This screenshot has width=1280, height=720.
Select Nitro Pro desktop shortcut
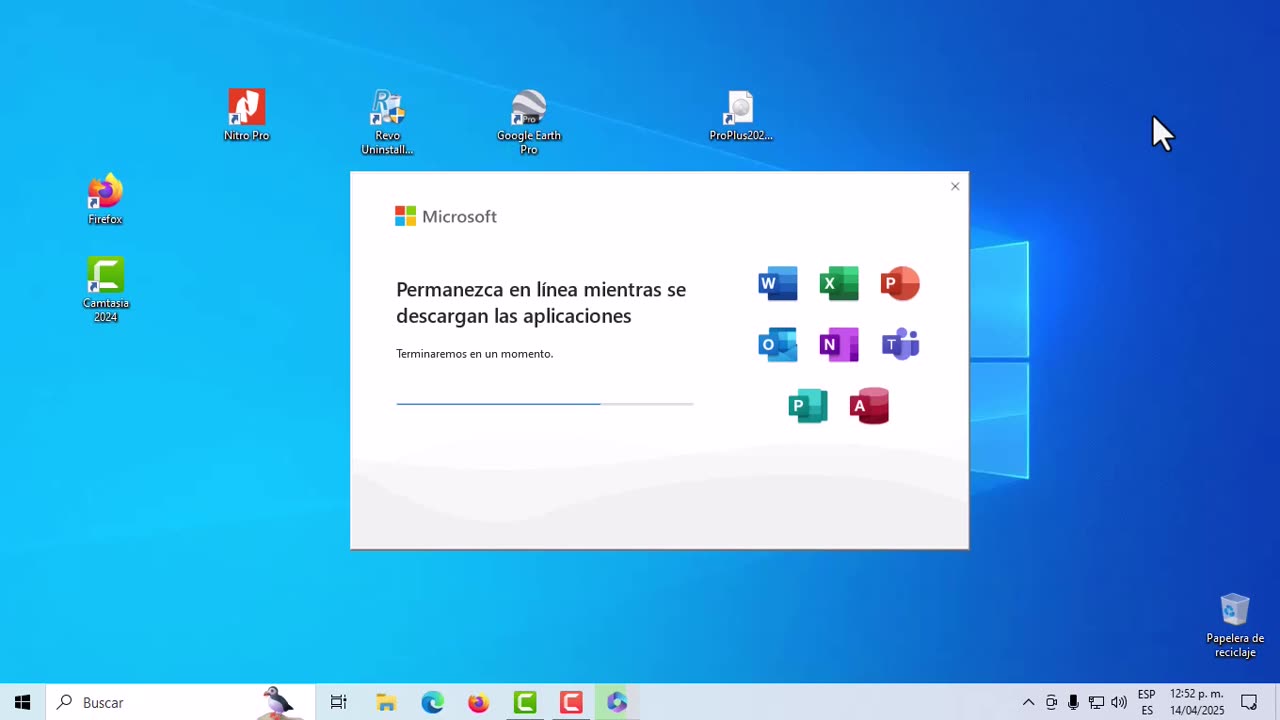(246, 115)
